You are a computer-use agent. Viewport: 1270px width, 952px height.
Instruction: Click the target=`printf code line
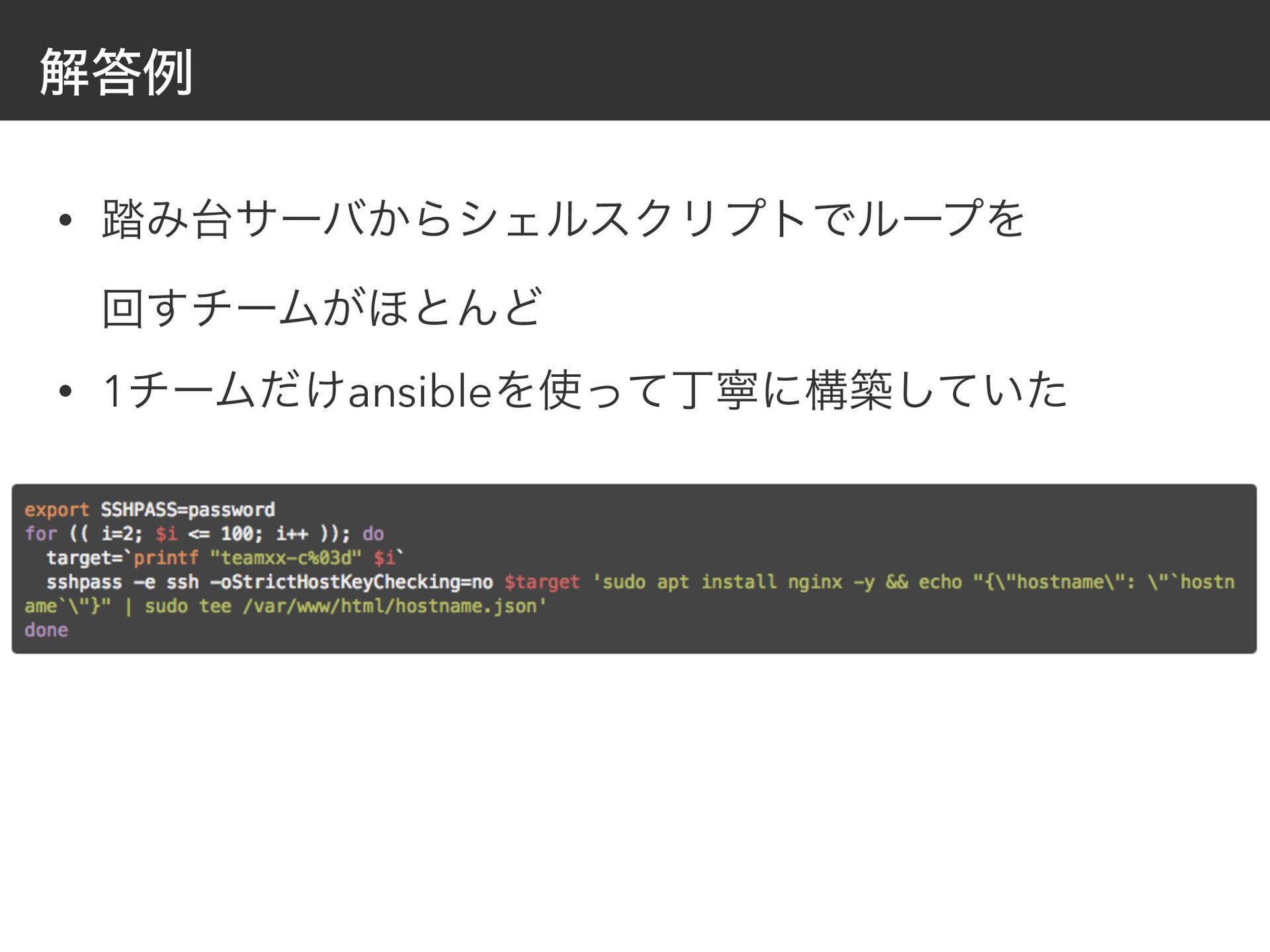click(x=224, y=558)
